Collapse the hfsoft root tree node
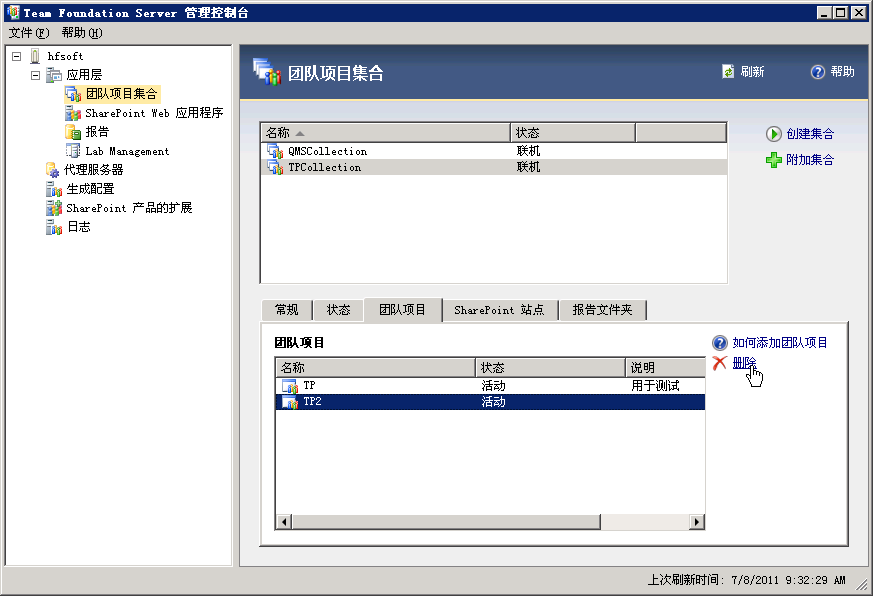The height and width of the screenshot is (596, 873). (17, 56)
